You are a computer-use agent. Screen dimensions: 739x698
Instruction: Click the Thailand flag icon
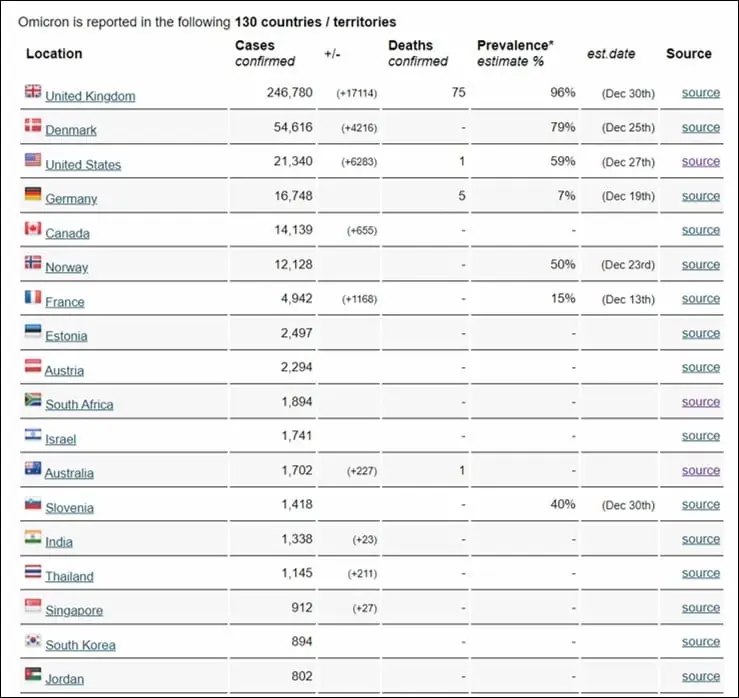click(33, 572)
